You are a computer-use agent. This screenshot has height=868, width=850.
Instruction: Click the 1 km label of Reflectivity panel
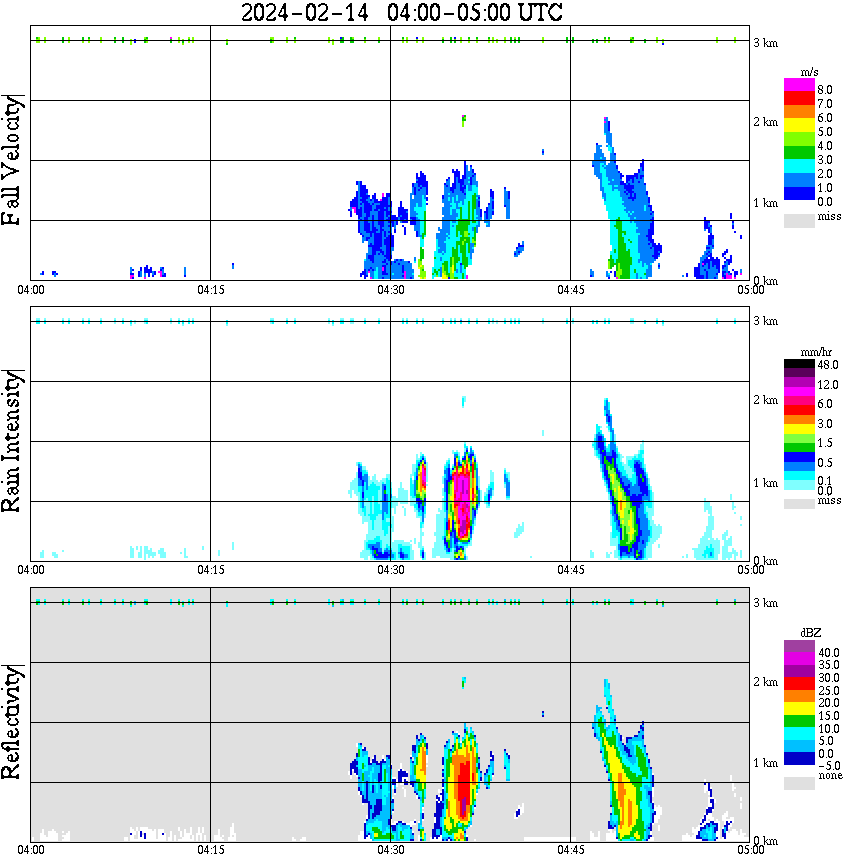[x=765, y=763]
